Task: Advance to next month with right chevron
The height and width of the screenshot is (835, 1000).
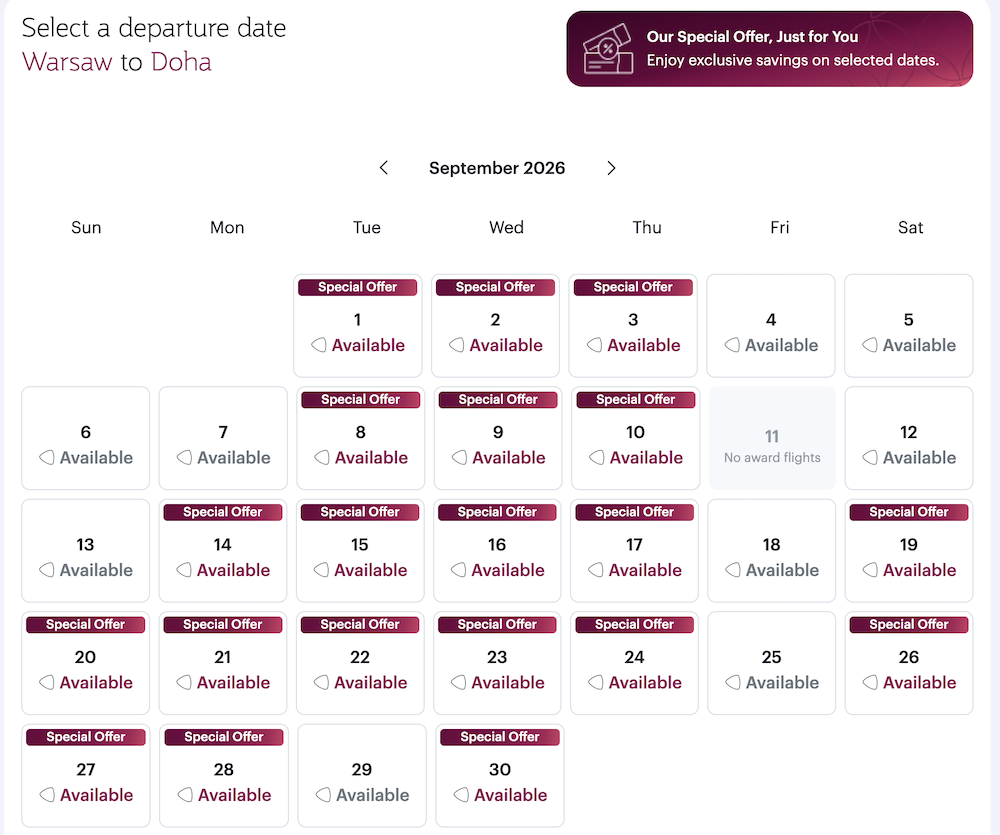Action: click(x=611, y=168)
